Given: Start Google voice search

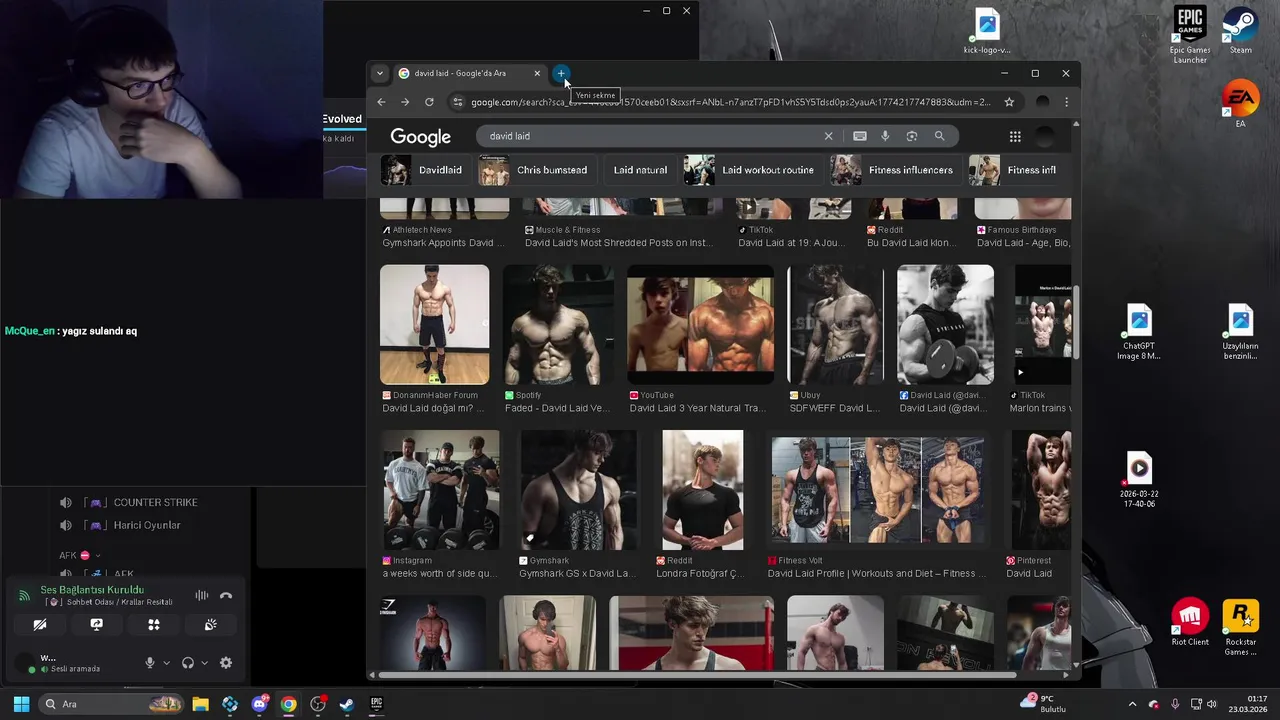Looking at the screenshot, I should (885, 136).
